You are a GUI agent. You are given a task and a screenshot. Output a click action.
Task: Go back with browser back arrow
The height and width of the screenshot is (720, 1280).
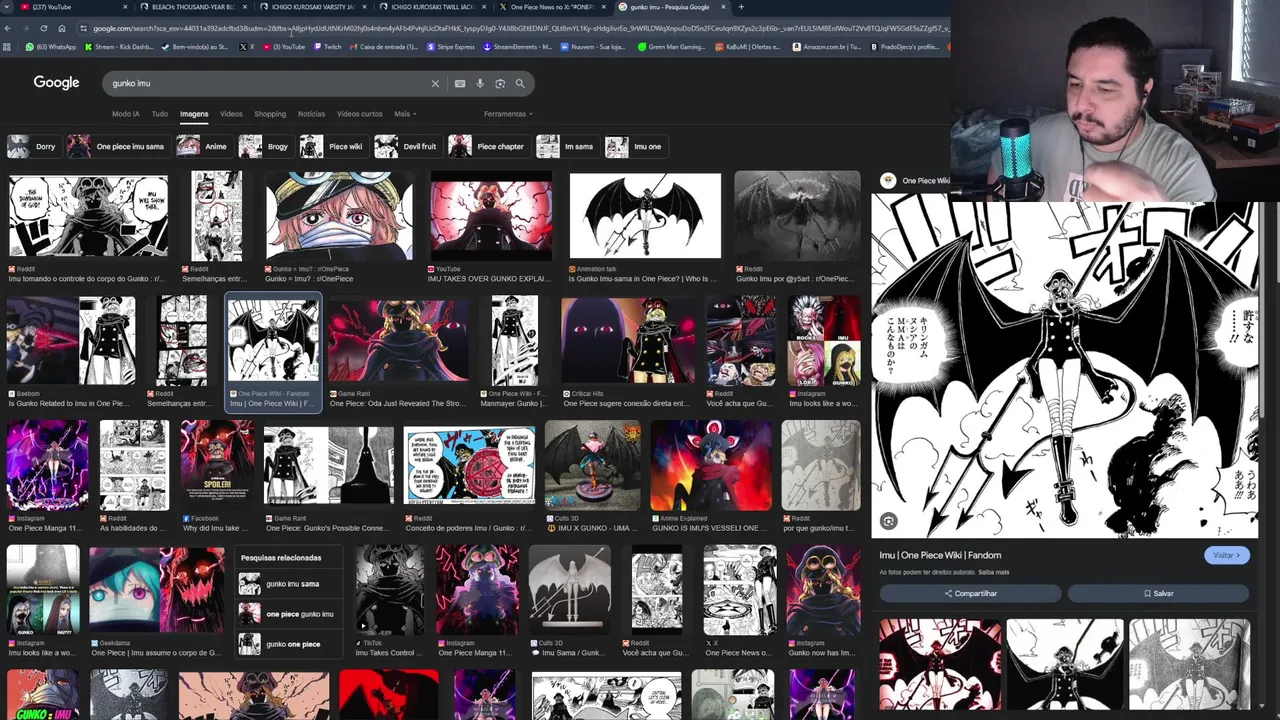coord(8,28)
